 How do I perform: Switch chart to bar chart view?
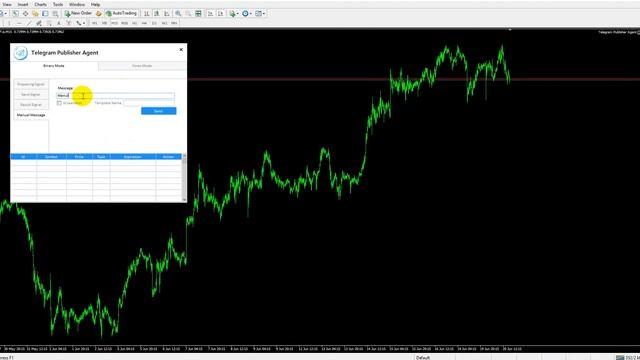147,13
